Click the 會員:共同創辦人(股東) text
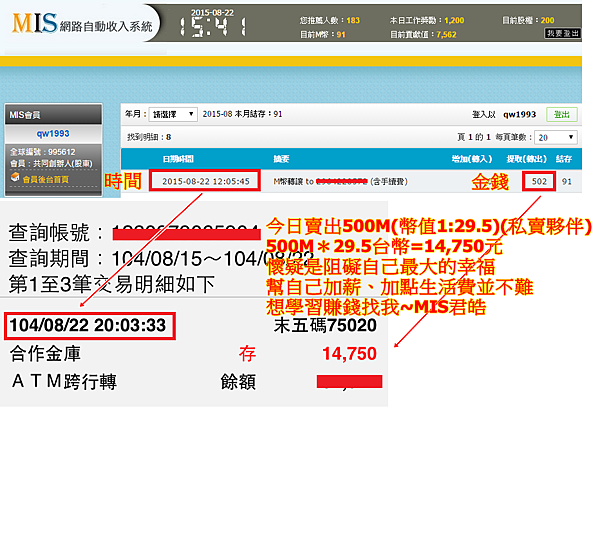The image size is (600, 551). tap(51, 163)
